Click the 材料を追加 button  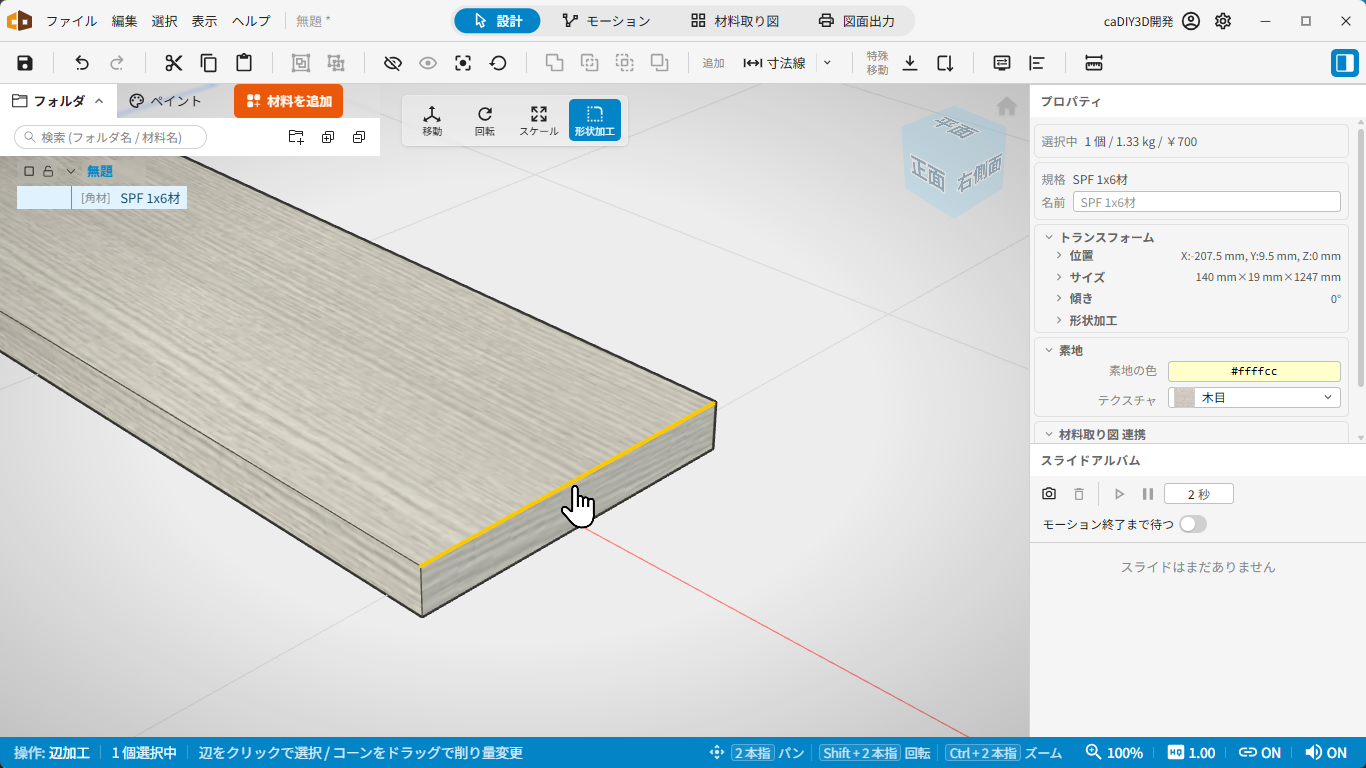(288, 101)
